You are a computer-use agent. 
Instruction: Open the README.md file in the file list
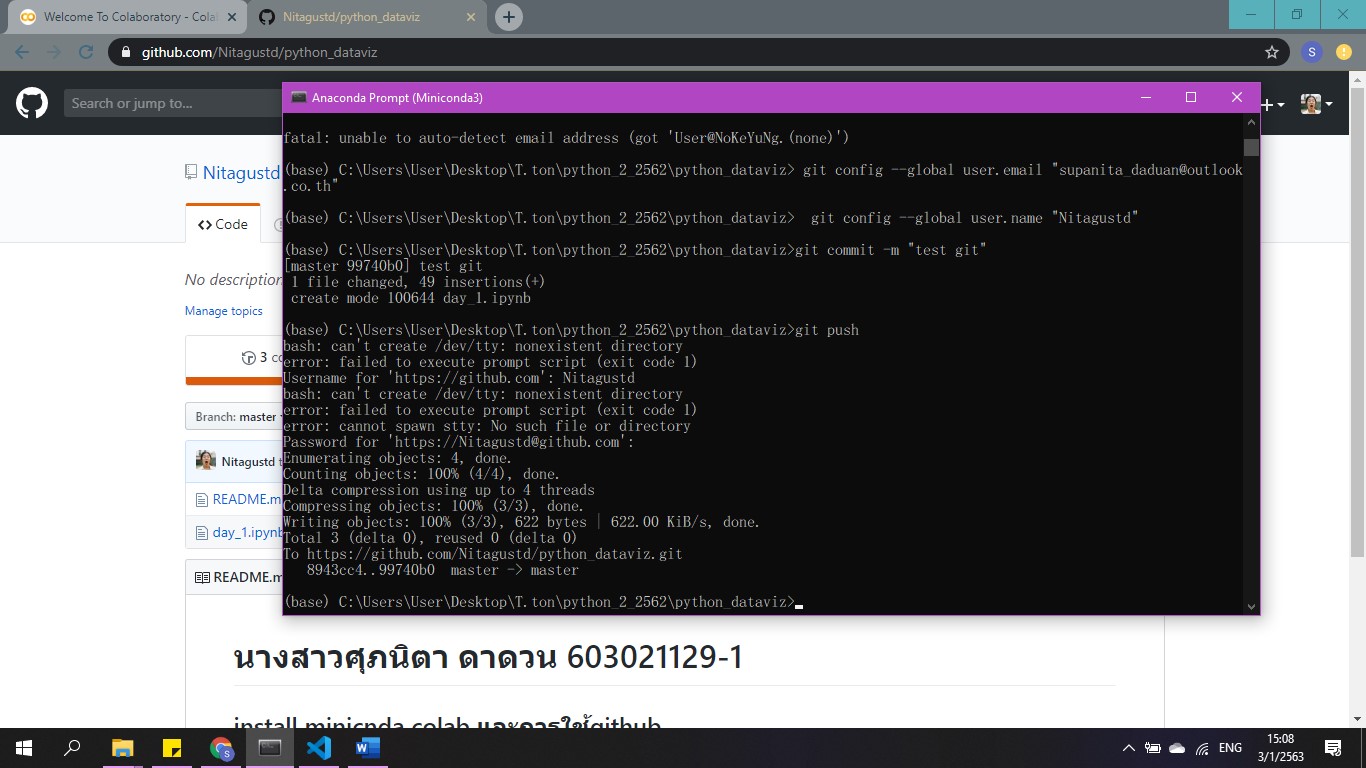coord(247,499)
